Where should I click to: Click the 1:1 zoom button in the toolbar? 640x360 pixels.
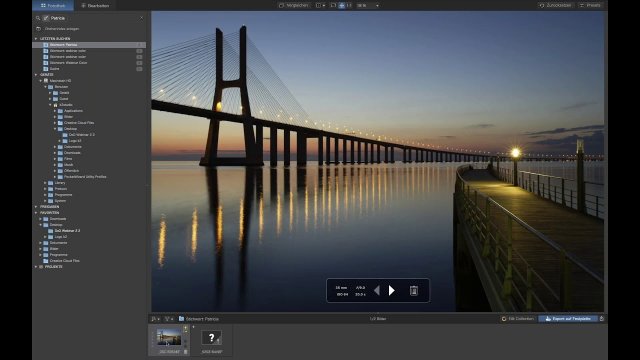(x=349, y=5)
